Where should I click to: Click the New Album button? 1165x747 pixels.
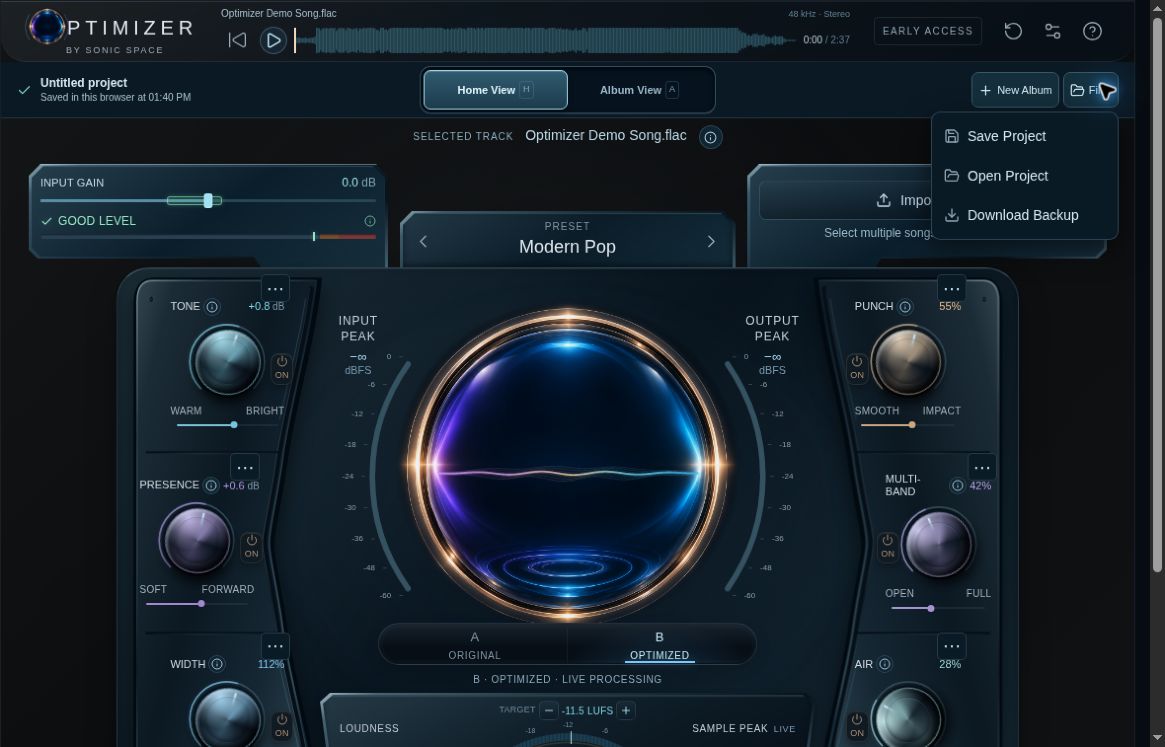point(1015,90)
